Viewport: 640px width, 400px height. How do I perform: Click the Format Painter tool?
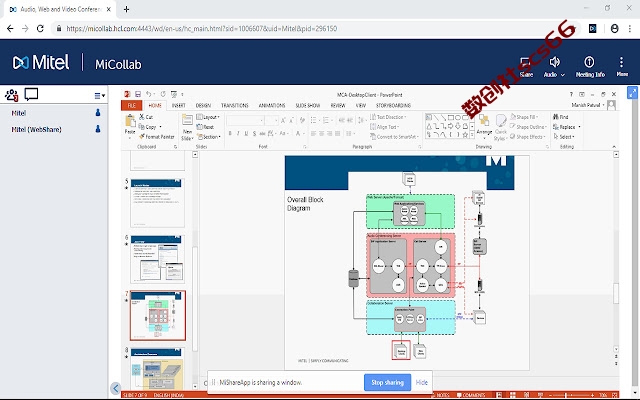coord(157,137)
